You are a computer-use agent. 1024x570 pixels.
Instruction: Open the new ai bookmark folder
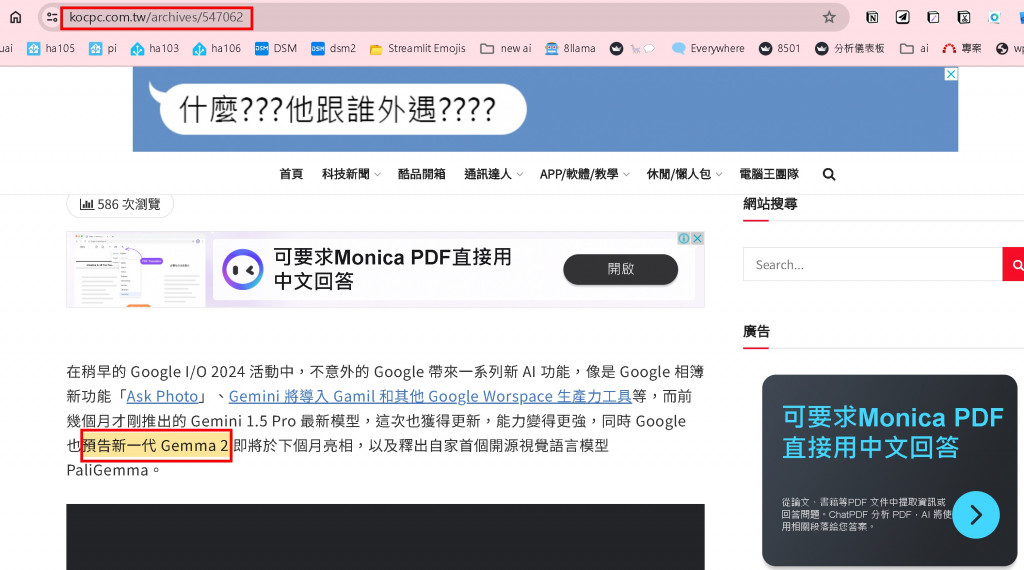[505, 48]
